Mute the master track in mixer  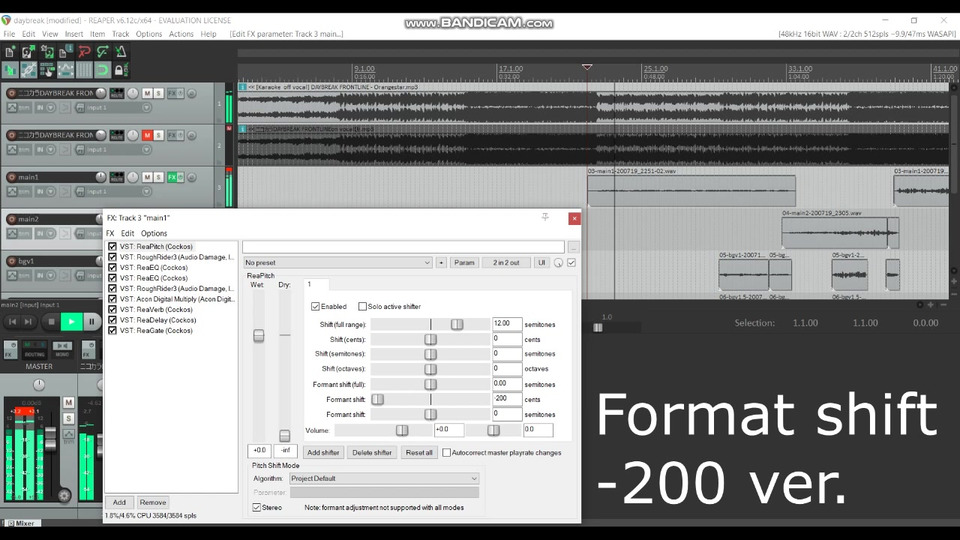pos(69,402)
